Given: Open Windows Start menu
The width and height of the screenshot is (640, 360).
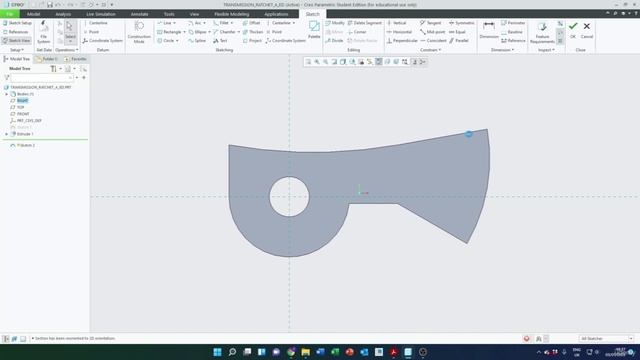Looking at the screenshot, I should pos(217,352).
